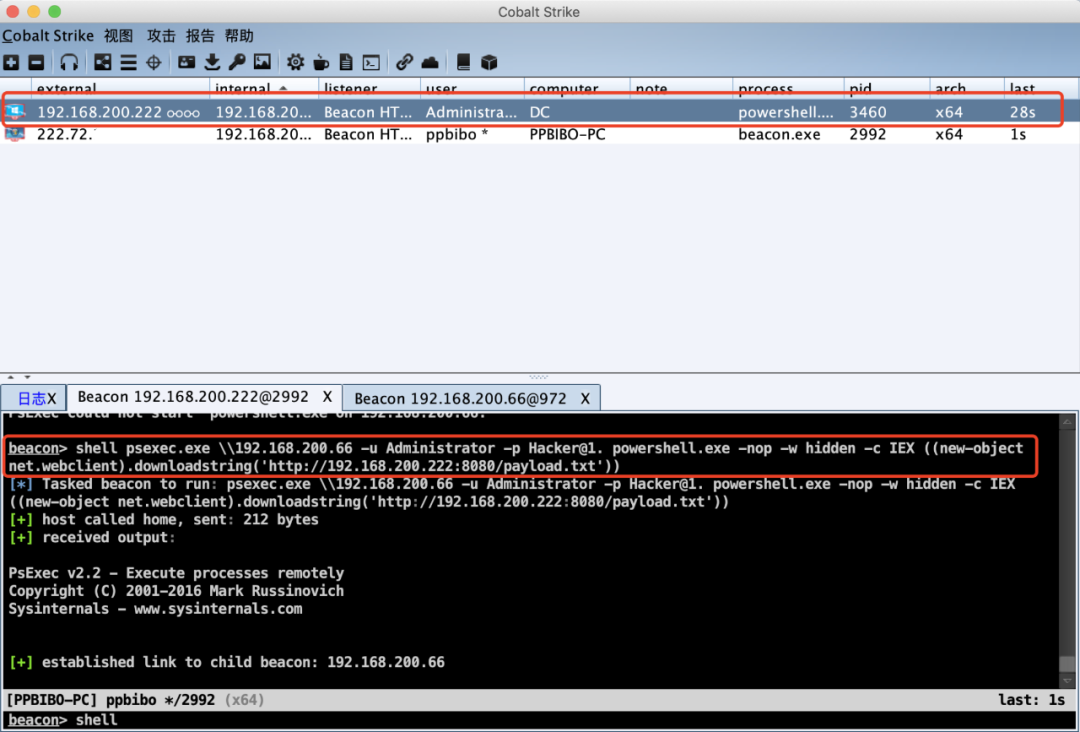Viewport: 1080px width, 732px height.
Task: Open keystrokes via key icon
Action: click(237, 63)
